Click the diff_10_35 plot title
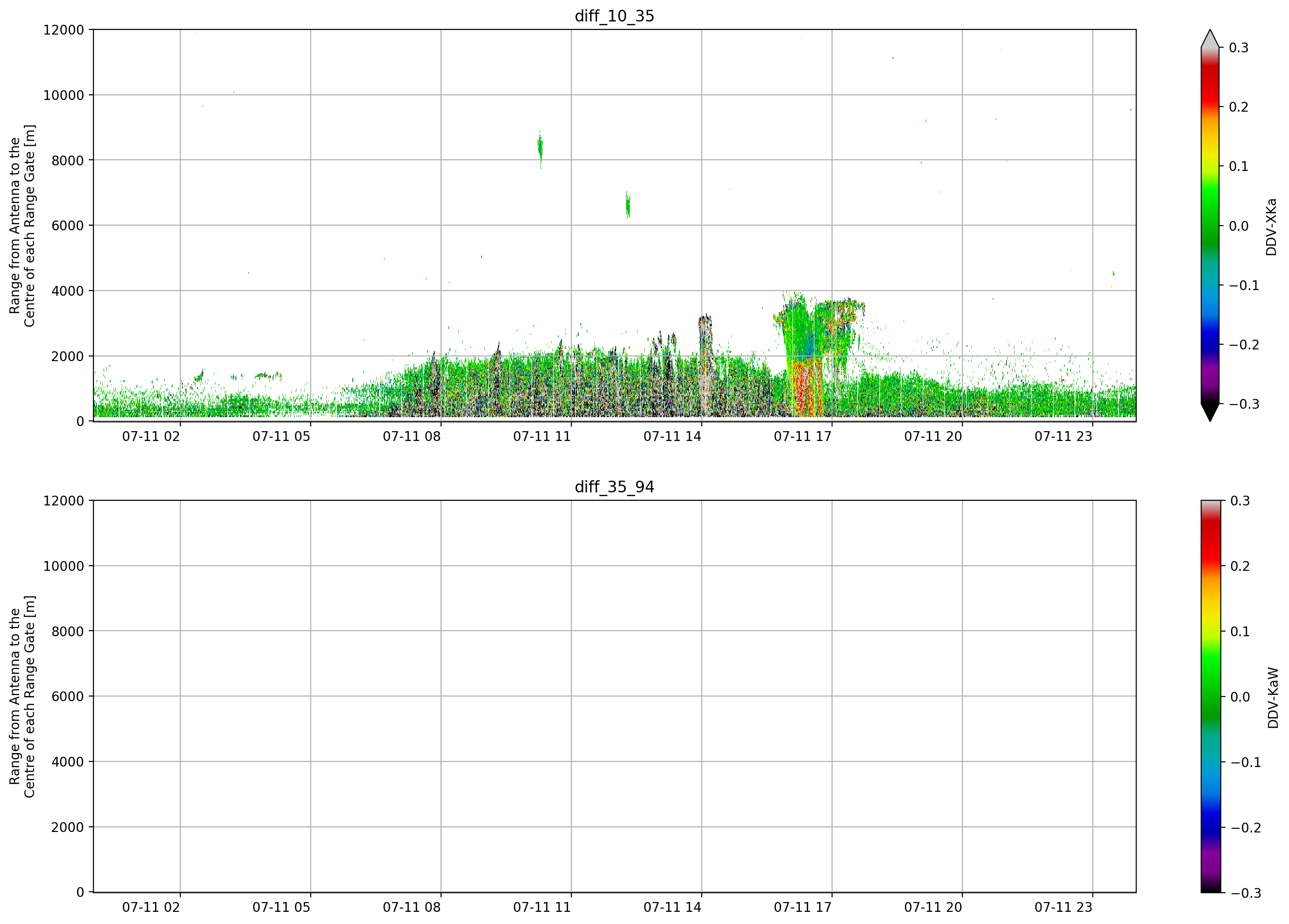Image resolution: width=1289 pixels, height=924 pixels. 614,16
